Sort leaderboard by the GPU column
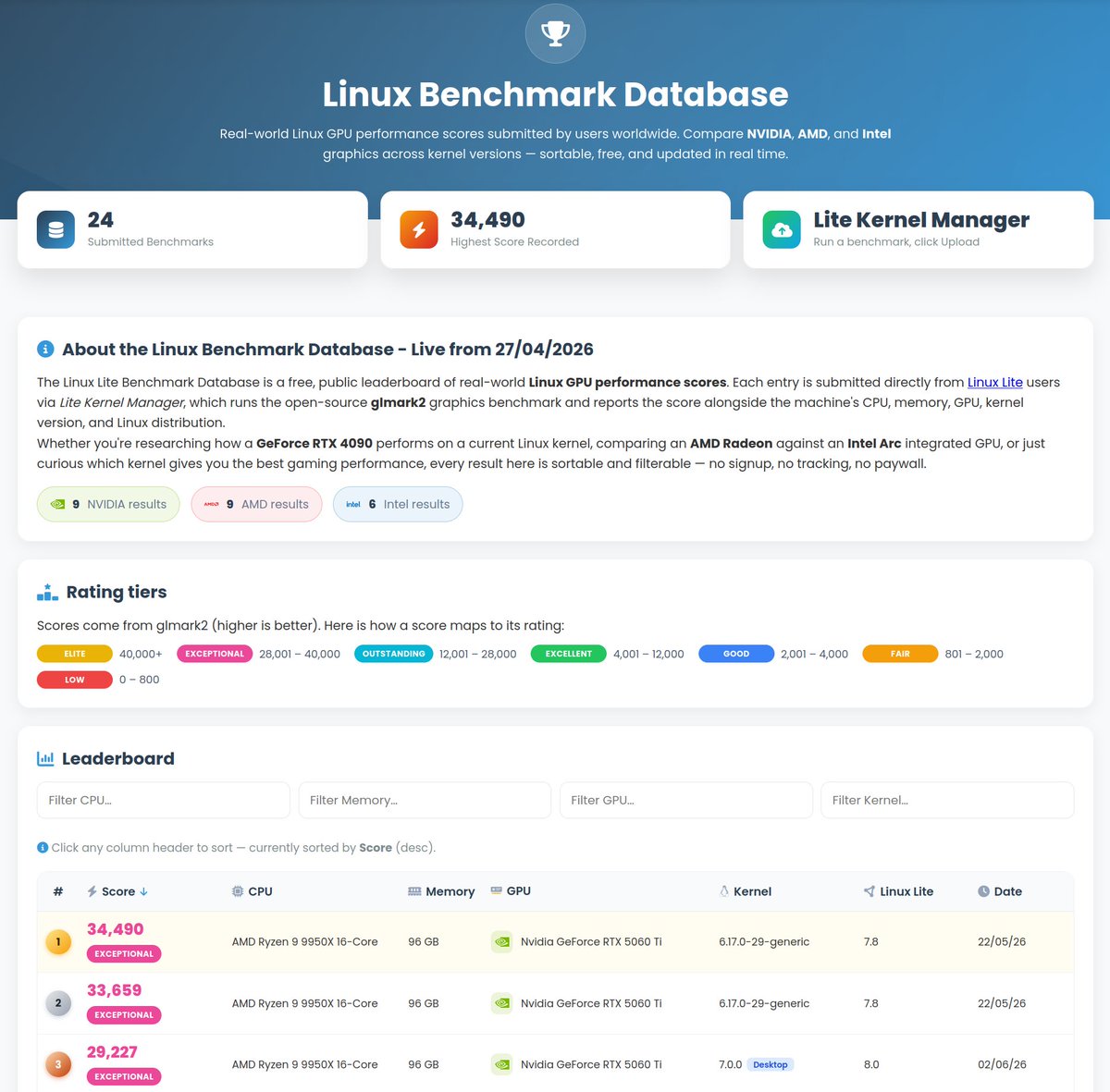Viewport: 1110px width, 1092px height. coord(511,890)
